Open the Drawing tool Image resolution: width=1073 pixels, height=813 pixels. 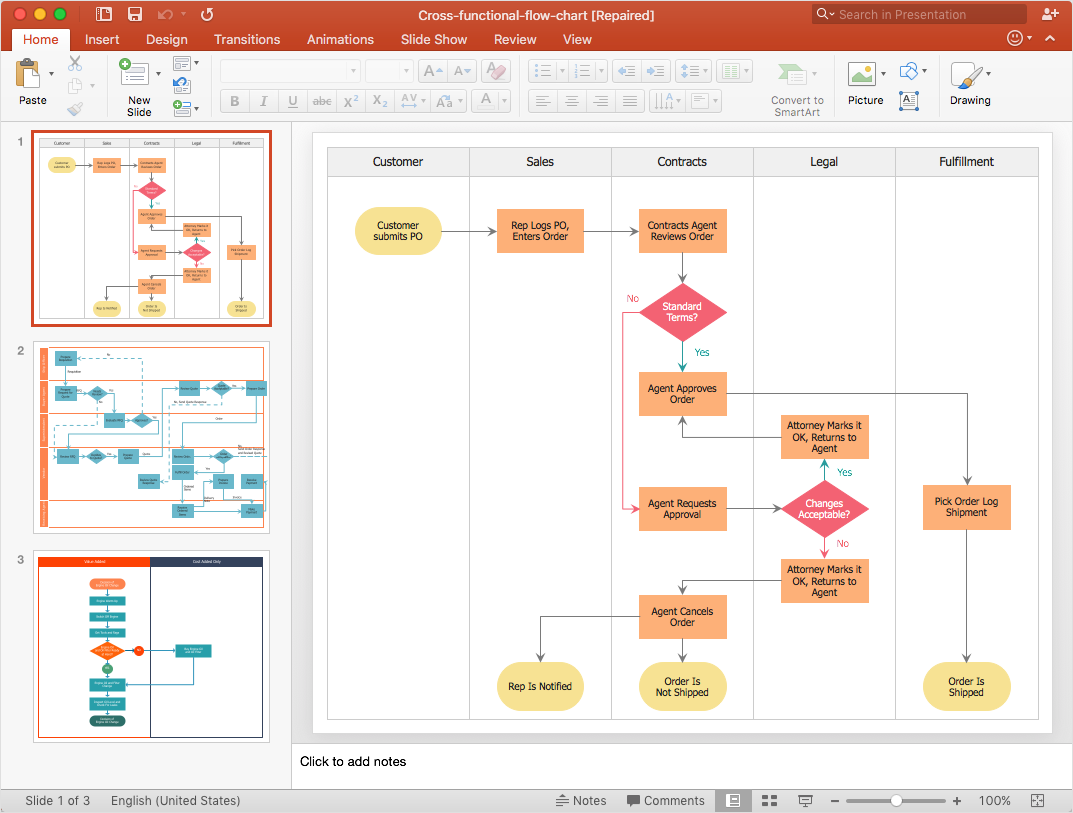pyautogui.click(x=963, y=75)
